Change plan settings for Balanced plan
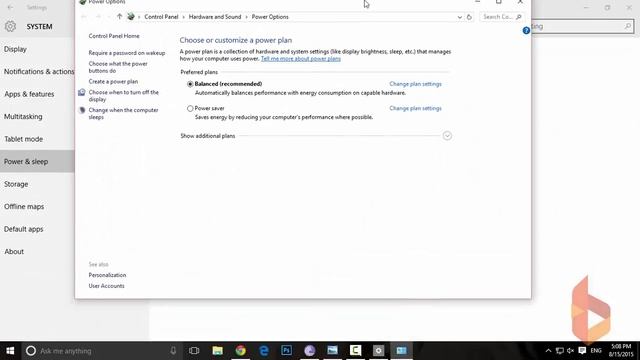The image size is (640, 360). click(415, 84)
